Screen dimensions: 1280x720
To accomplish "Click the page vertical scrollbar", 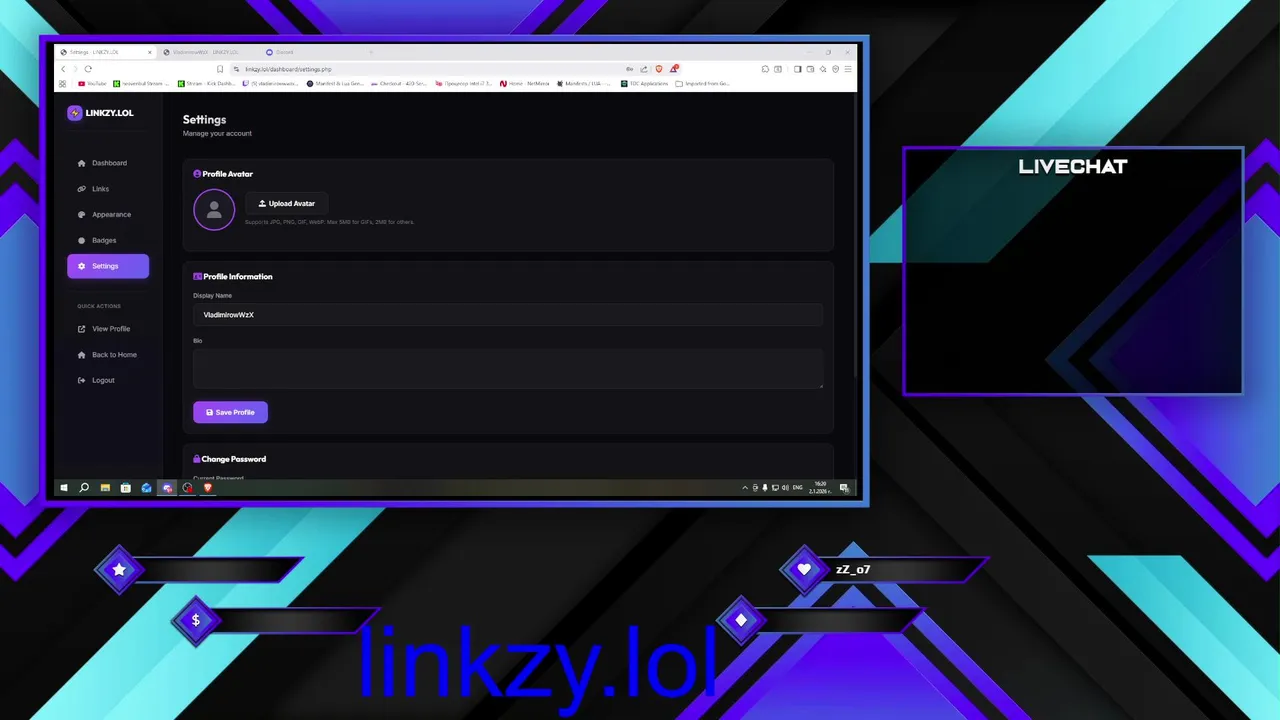I will [x=854, y=235].
